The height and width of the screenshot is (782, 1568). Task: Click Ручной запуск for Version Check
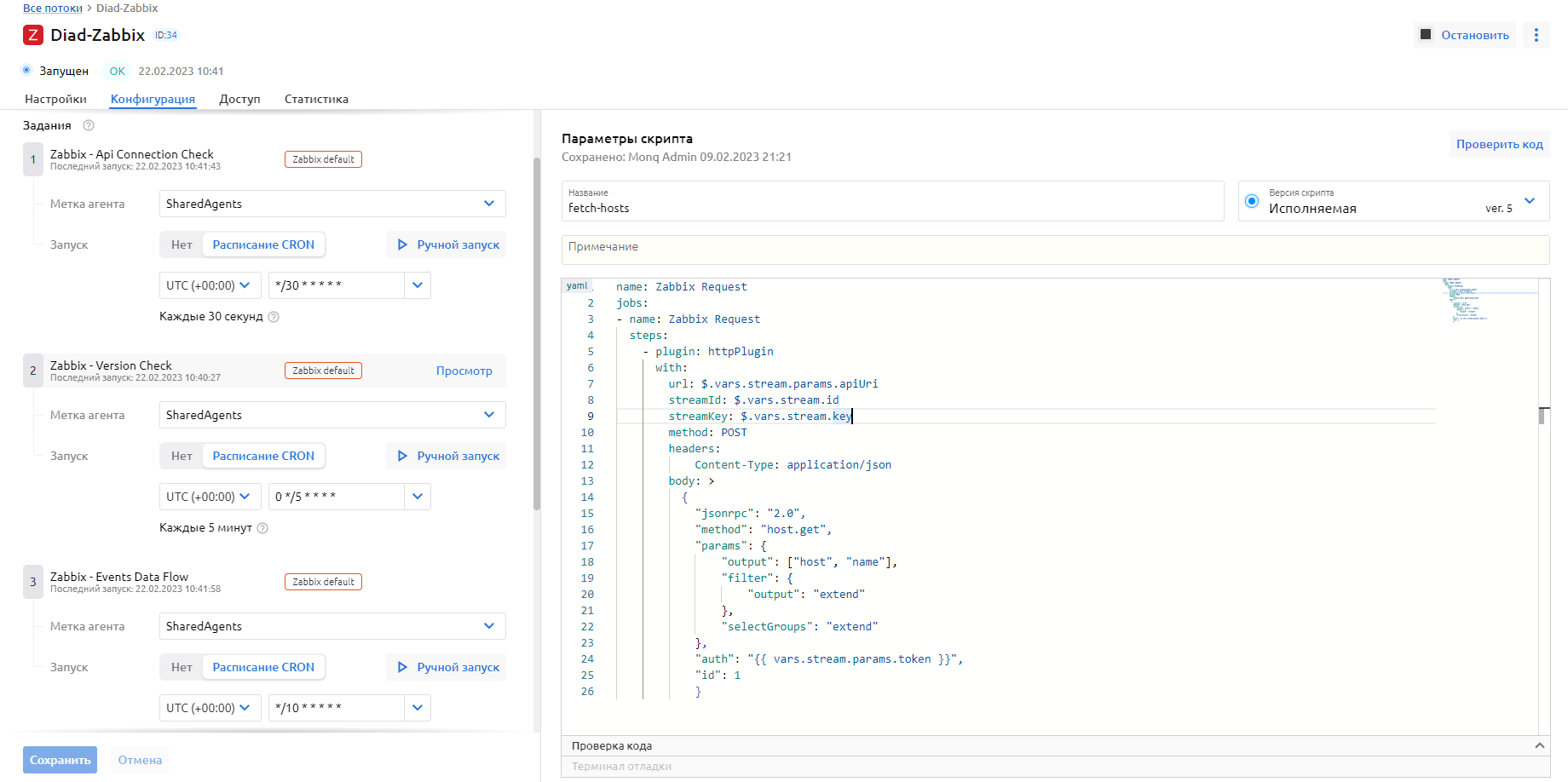click(447, 456)
